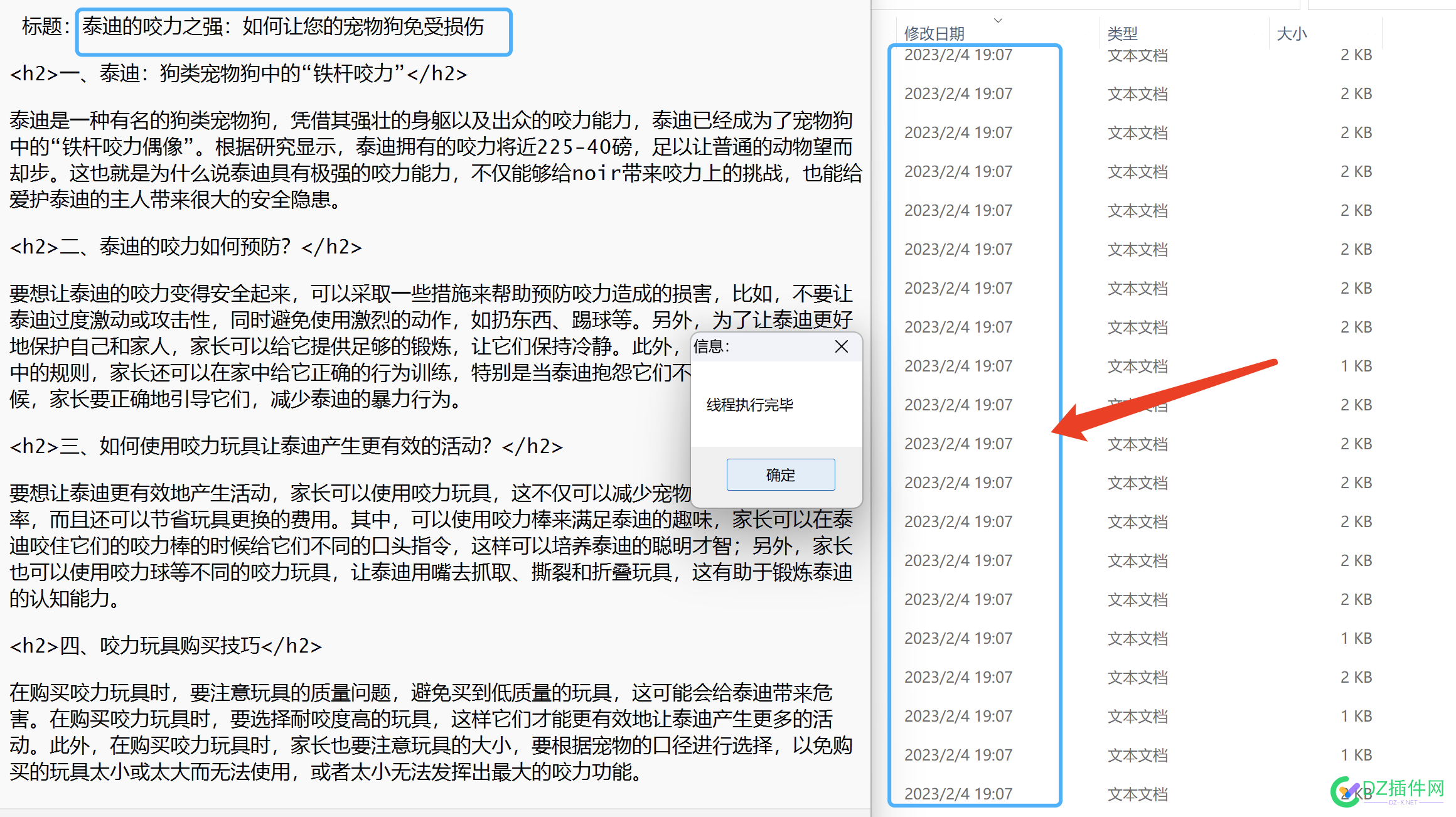Click the 标题: label
Image resolution: width=1456 pixels, height=817 pixels.
(46, 26)
